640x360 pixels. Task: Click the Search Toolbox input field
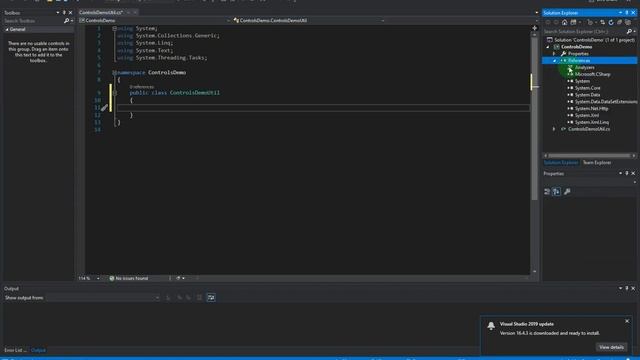point(33,20)
